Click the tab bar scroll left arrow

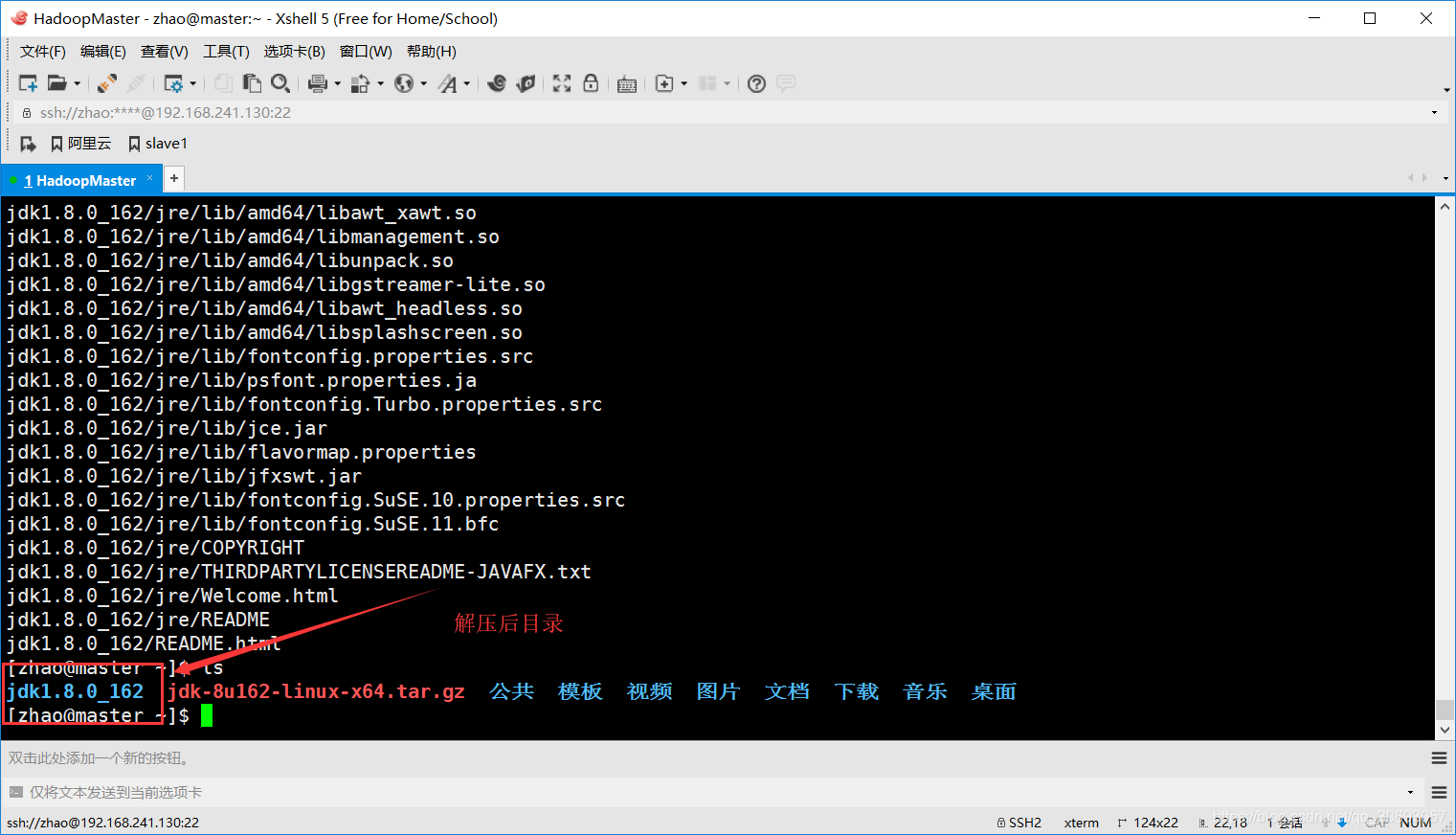point(1410,178)
